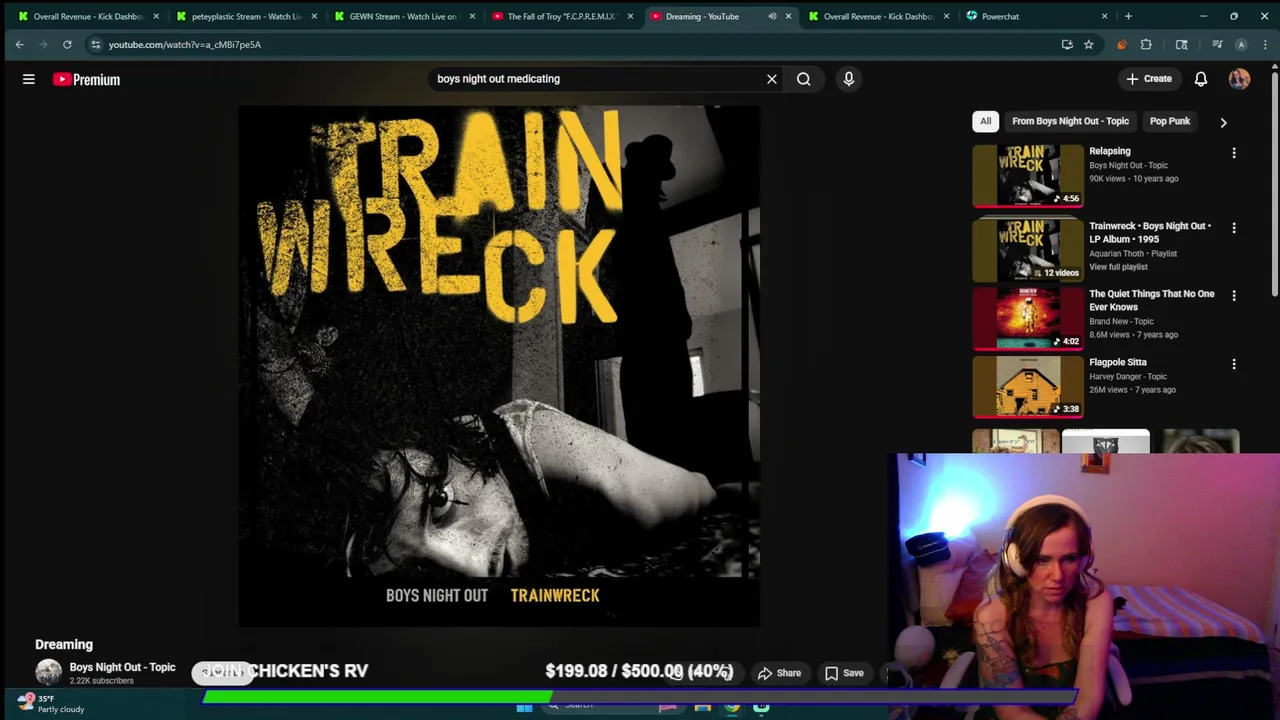Close the peteyplastic Stream tab

[x=313, y=16]
